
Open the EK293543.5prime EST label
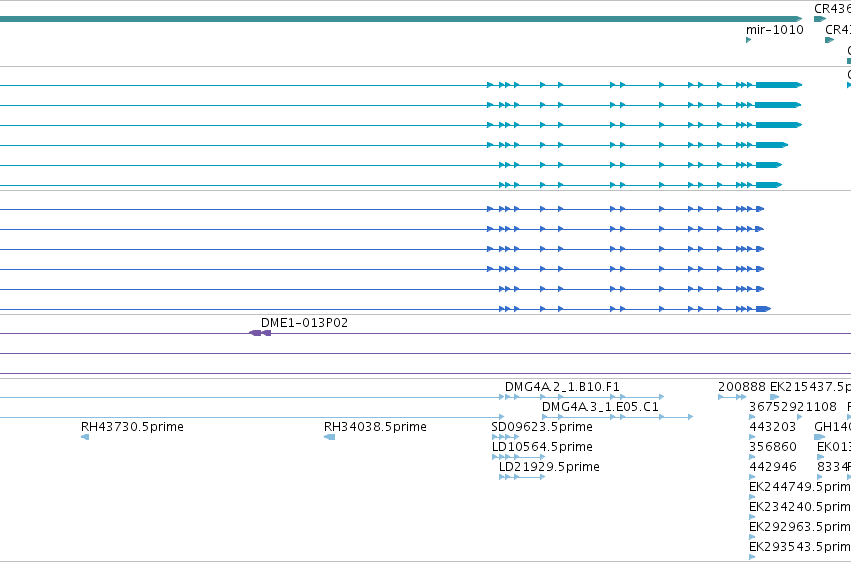[x=799, y=547]
